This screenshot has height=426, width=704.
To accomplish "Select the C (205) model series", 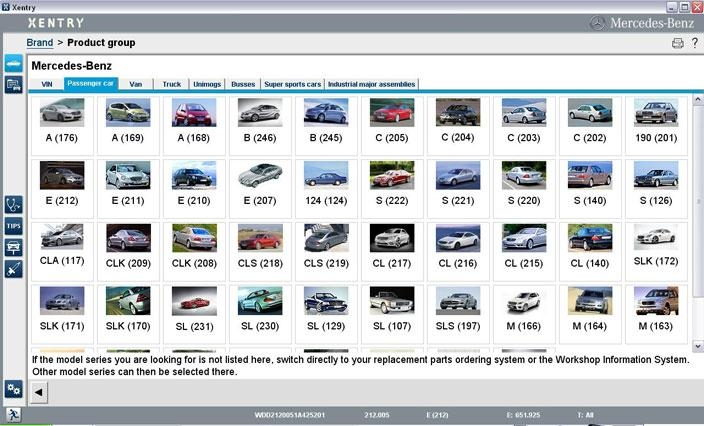I will 392,126.
